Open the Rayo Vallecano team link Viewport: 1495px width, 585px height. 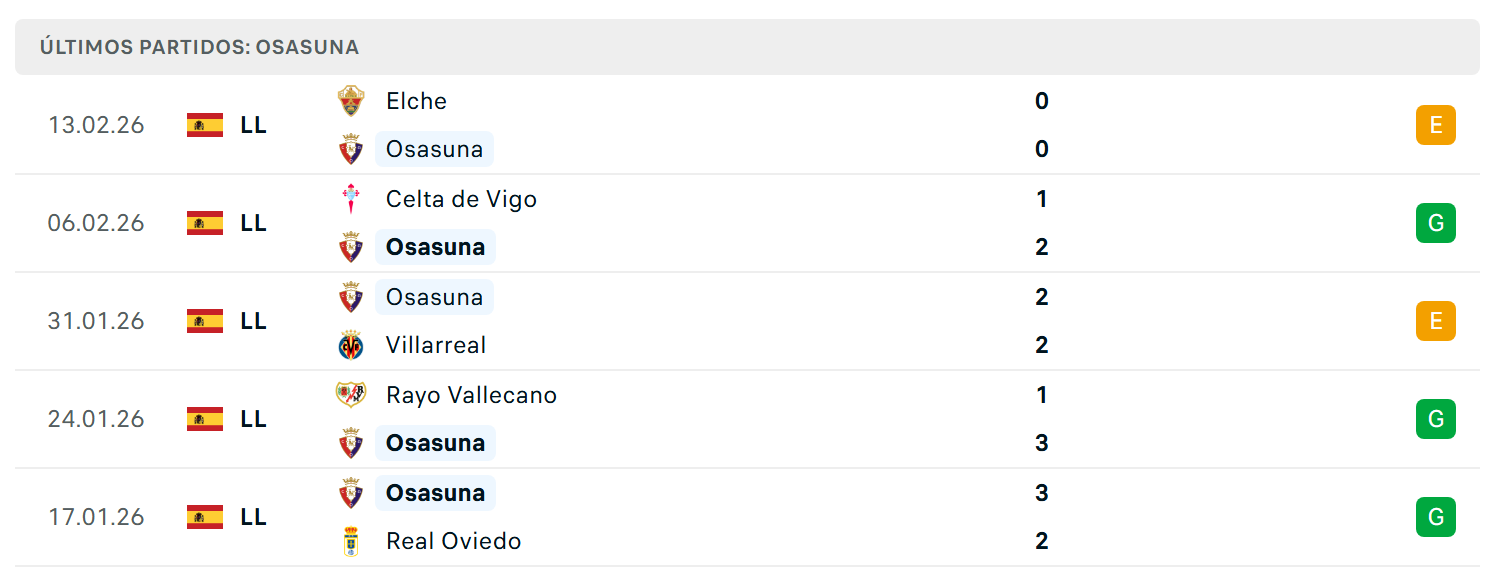point(471,395)
